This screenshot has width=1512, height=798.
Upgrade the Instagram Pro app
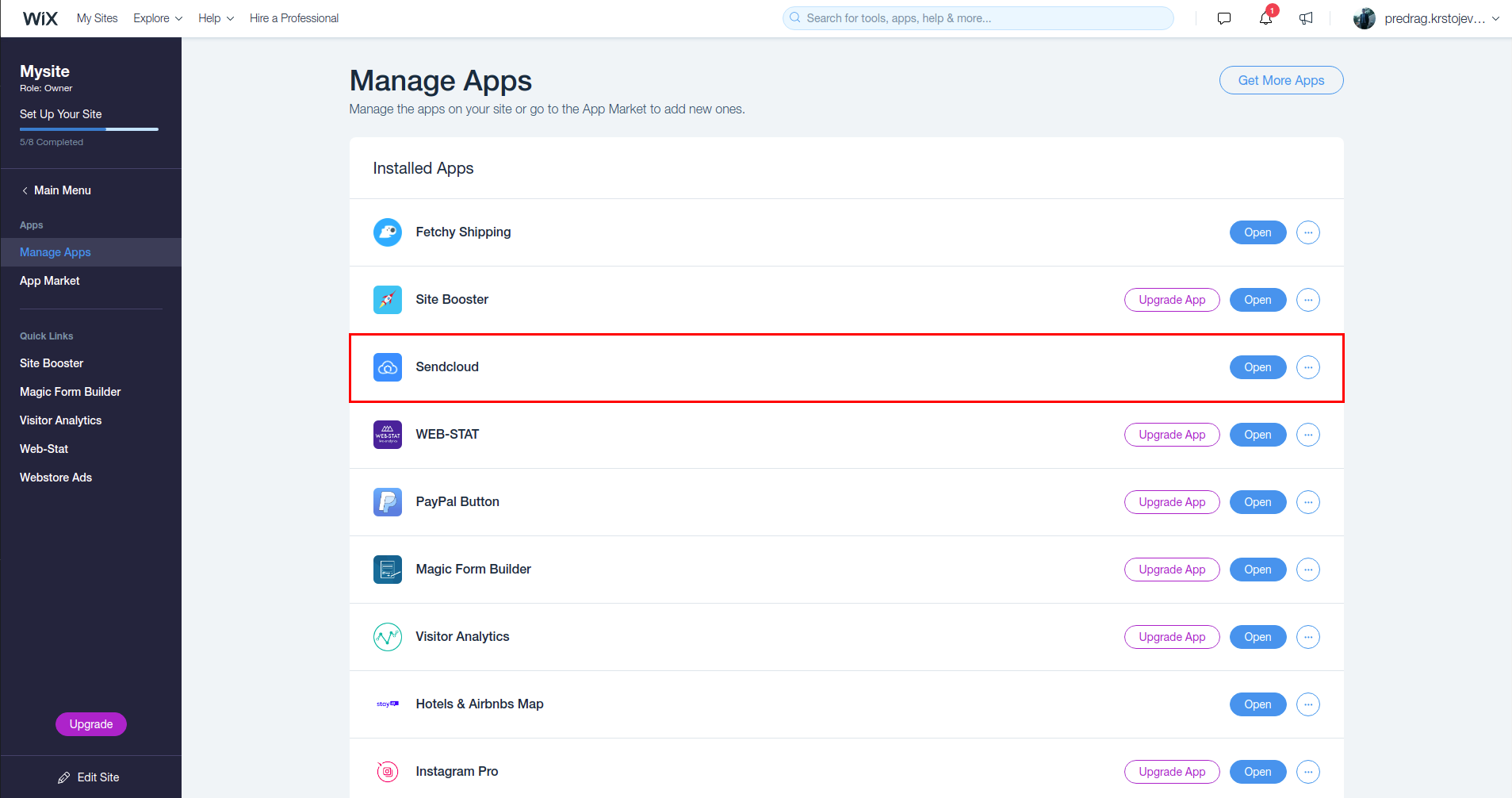tap(1172, 772)
